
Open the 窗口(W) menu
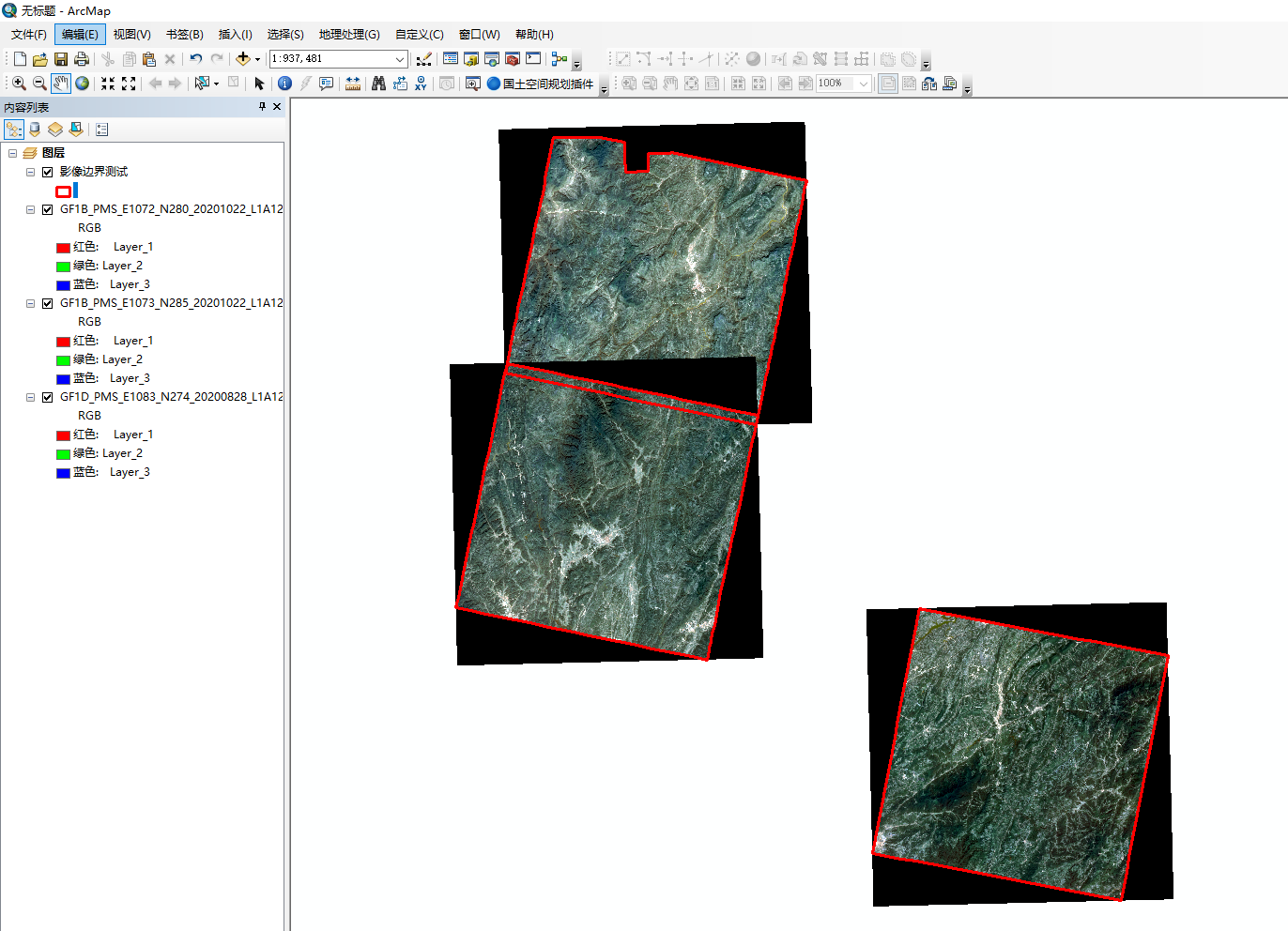pyautogui.click(x=480, y=35)
